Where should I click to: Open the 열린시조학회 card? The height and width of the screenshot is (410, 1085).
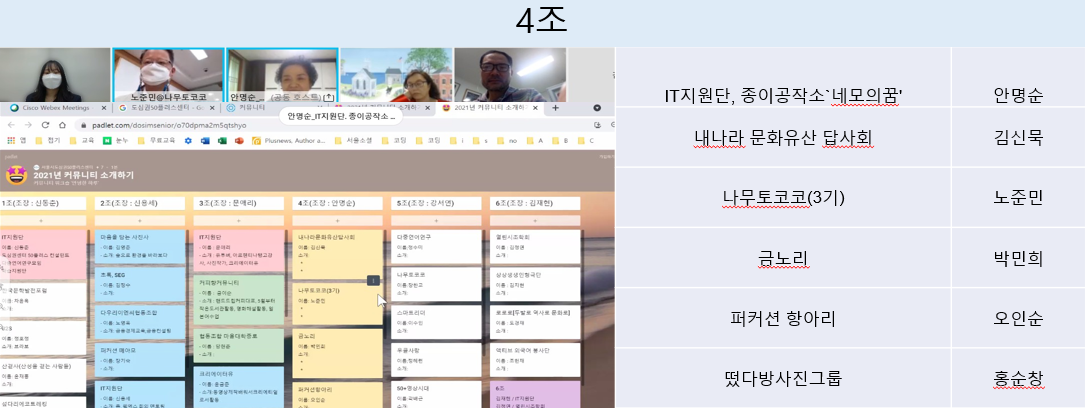(535, 245)
